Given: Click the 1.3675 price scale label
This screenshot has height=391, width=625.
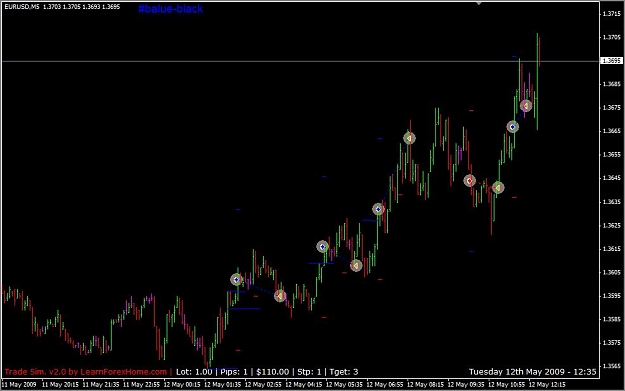Looking at the screenshot, I should point(611,108).
